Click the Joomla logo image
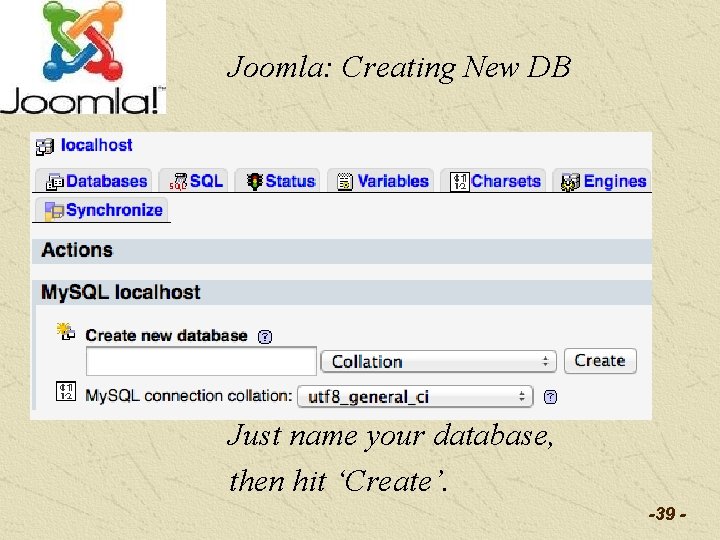 [x=83, y=57]
